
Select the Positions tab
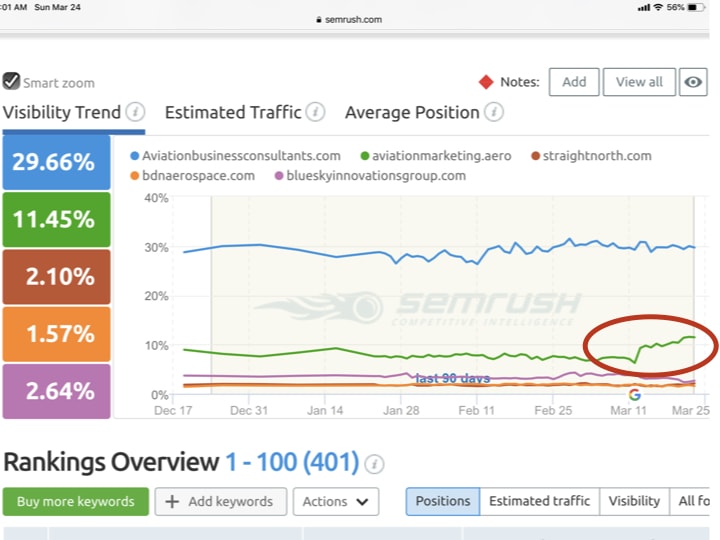443,501
